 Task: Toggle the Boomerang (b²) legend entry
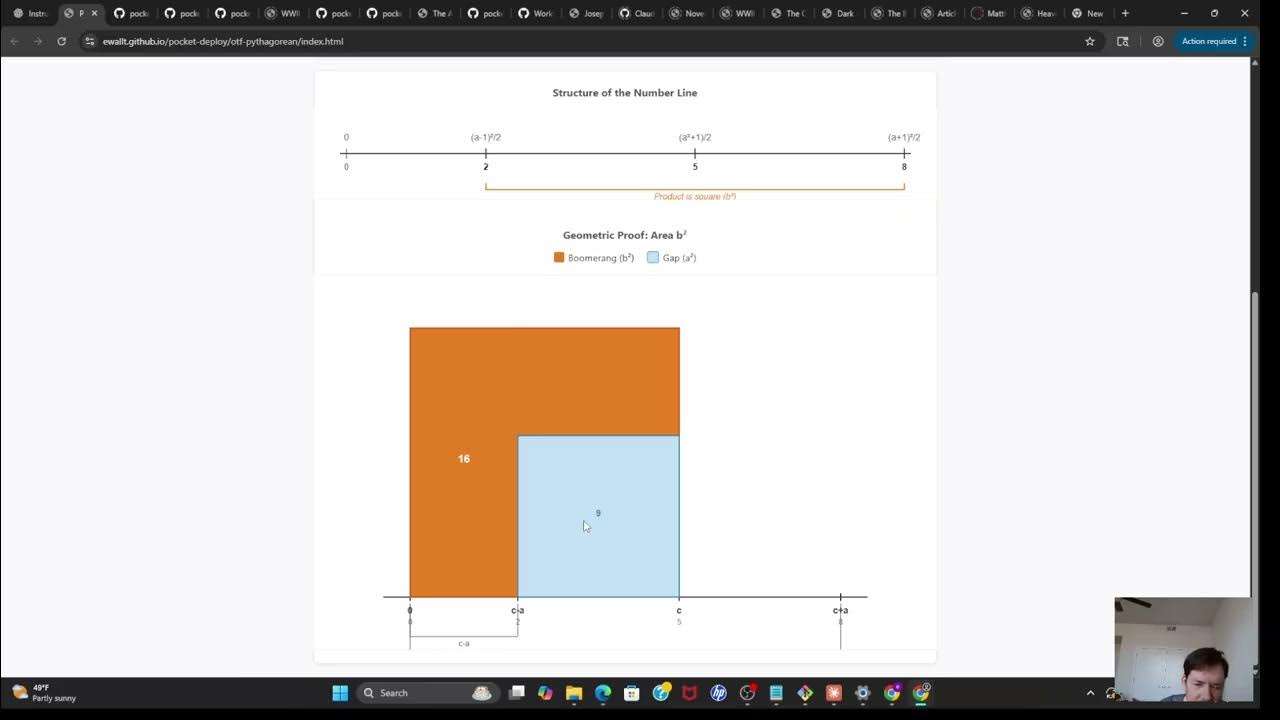(x=595, y=257)
